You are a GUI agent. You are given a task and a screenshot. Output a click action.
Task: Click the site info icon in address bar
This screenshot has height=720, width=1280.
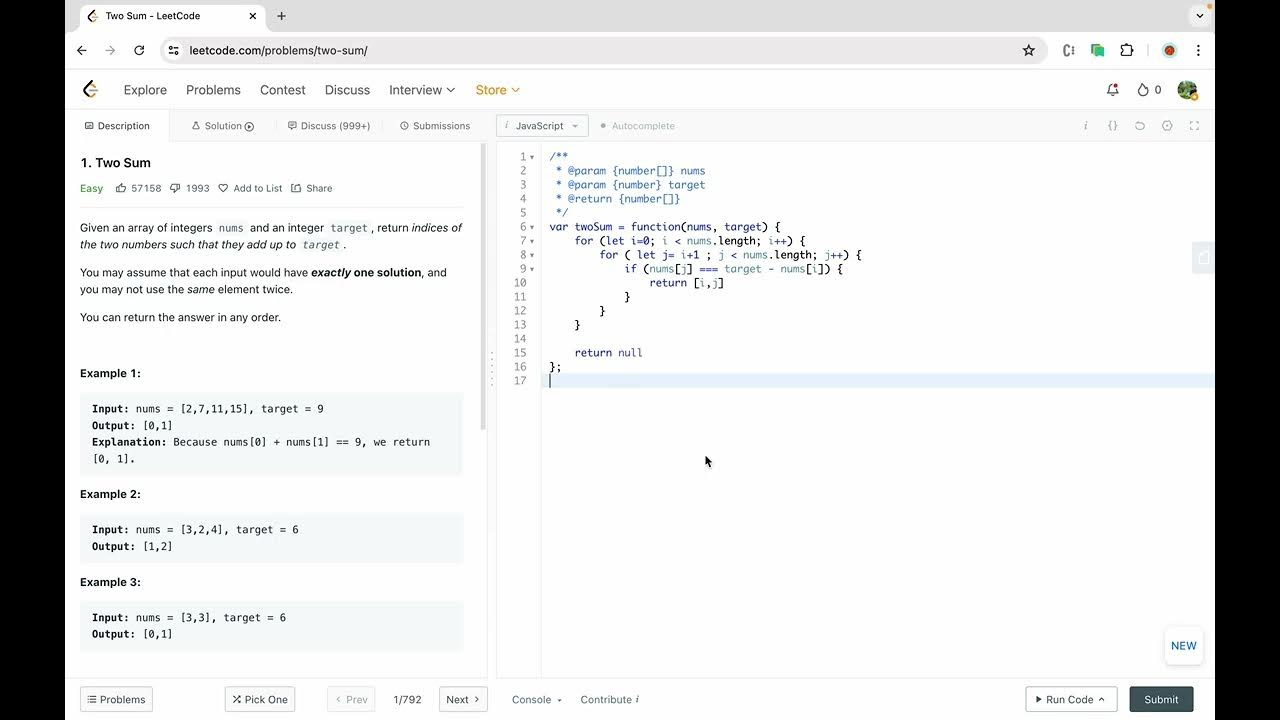pyautogui.click(x=173, y=50)
